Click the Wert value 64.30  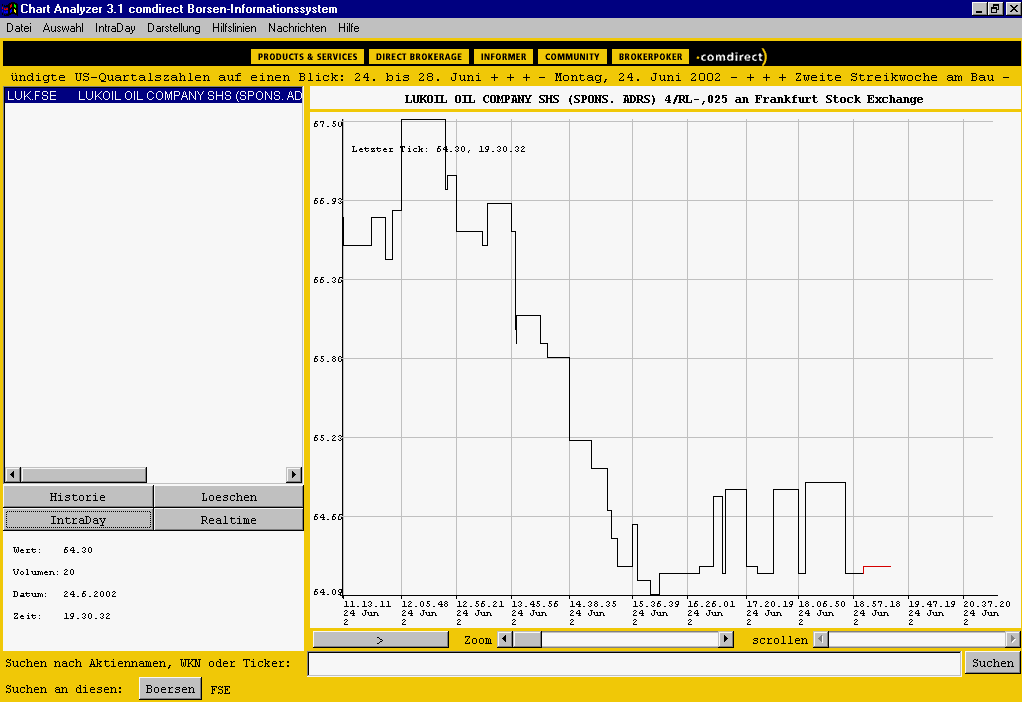click(x=78, y=550)
